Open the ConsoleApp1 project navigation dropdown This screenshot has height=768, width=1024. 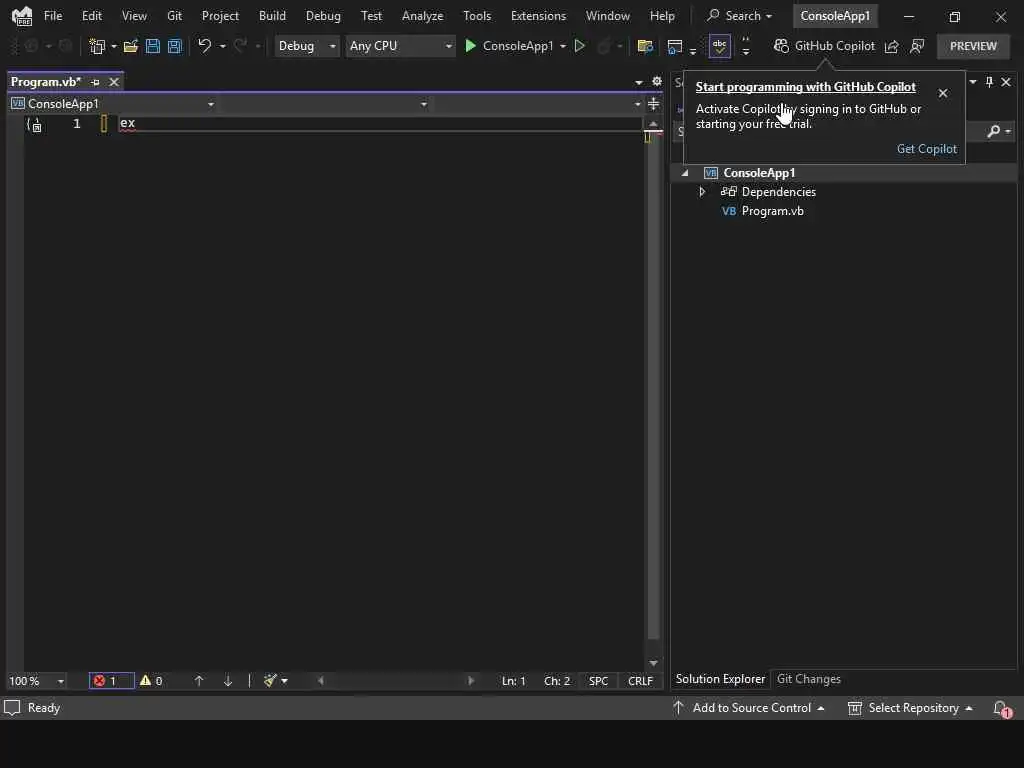pyautogui.click(x=113, y=104)
